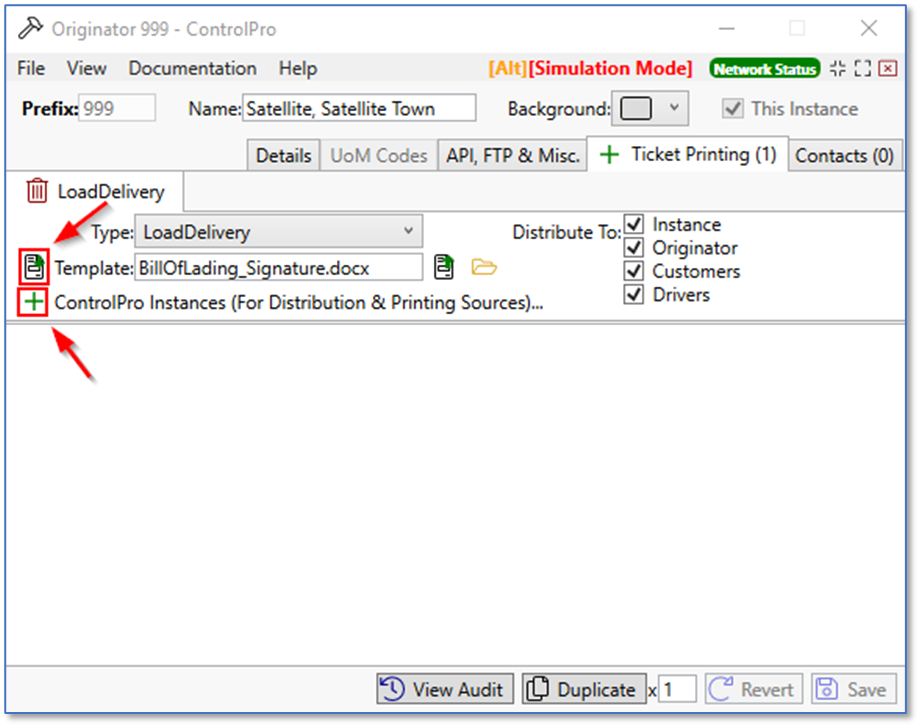This screenshot has width=920, height=727.
Task: Uncheck the Customers distribution checkbox
Action: [x=635, y=271]
